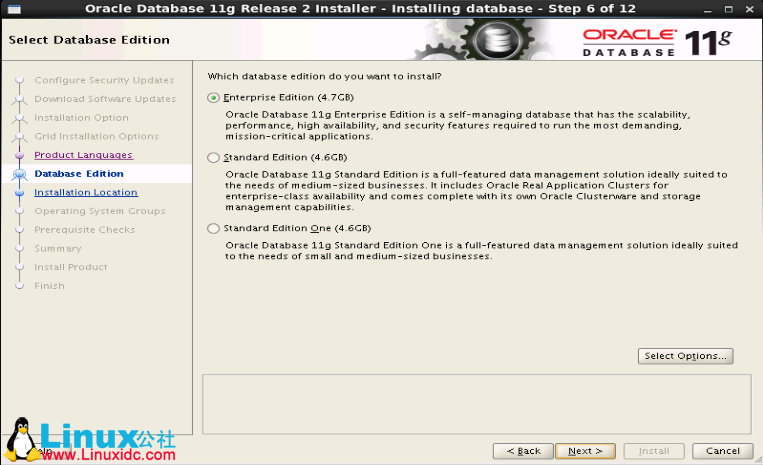The width and height of the screenshot is (763, 465).
Task: Click the Prerequisite Checks step label
Action: (x=85, y=230)
